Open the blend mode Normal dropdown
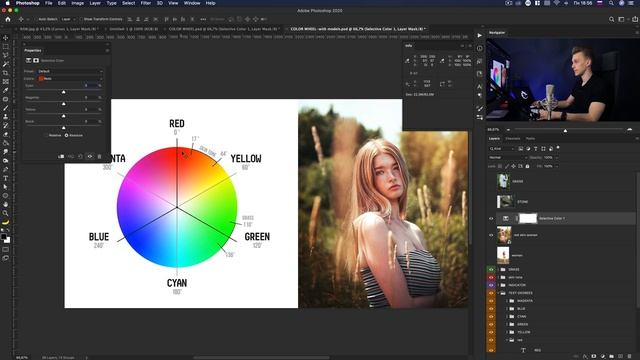 (507, 157)
